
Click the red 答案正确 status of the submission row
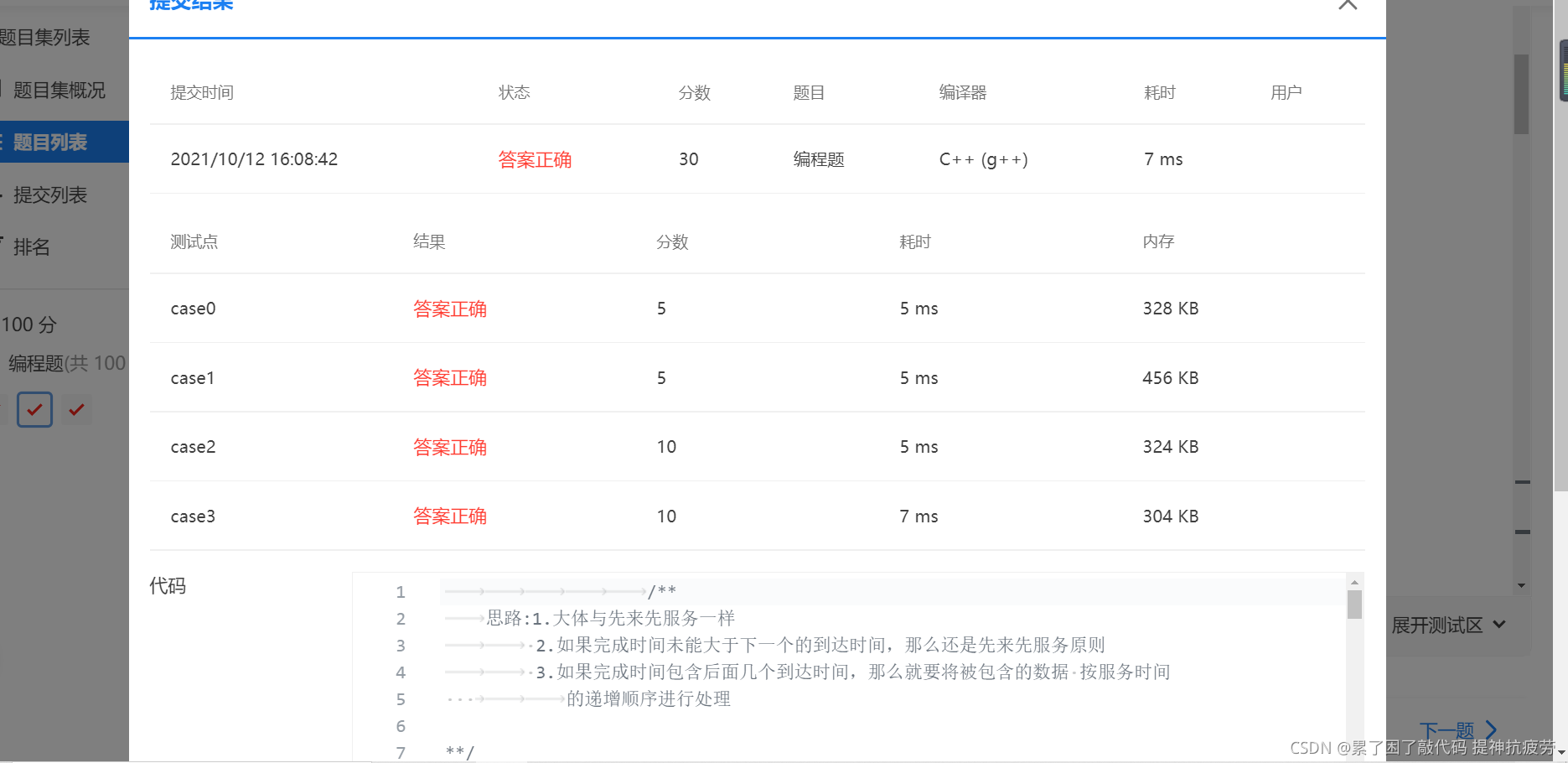point(535,159)
